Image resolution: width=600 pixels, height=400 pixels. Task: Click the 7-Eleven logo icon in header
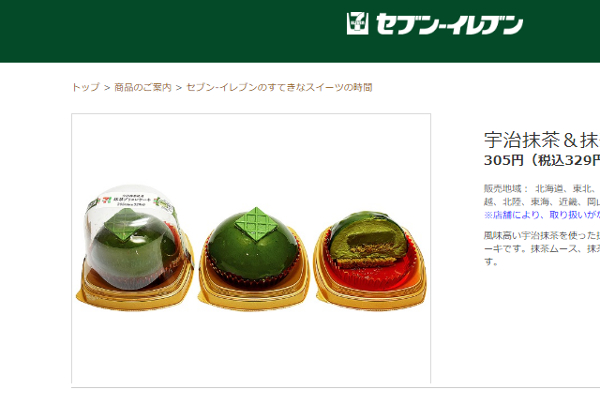click(357, 23)
